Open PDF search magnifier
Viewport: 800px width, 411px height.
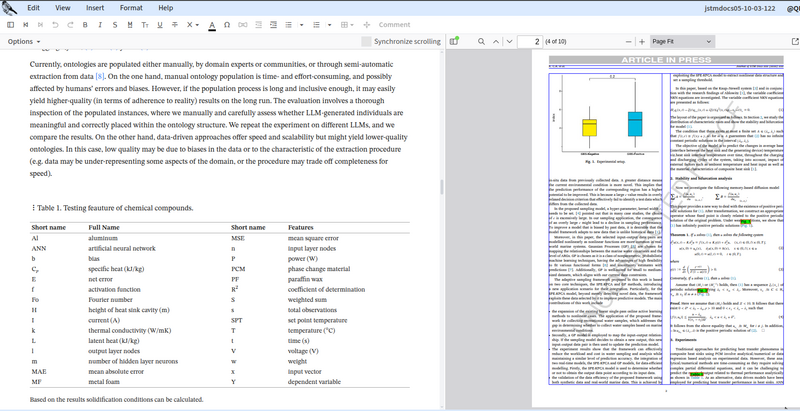tap(481, 41)
